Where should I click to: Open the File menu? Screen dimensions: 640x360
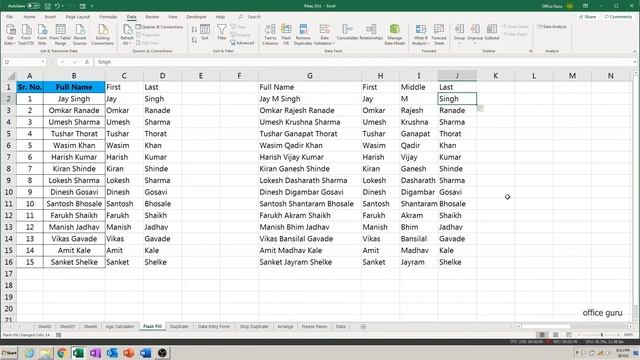pyautogui.click(x=9, y=17)
